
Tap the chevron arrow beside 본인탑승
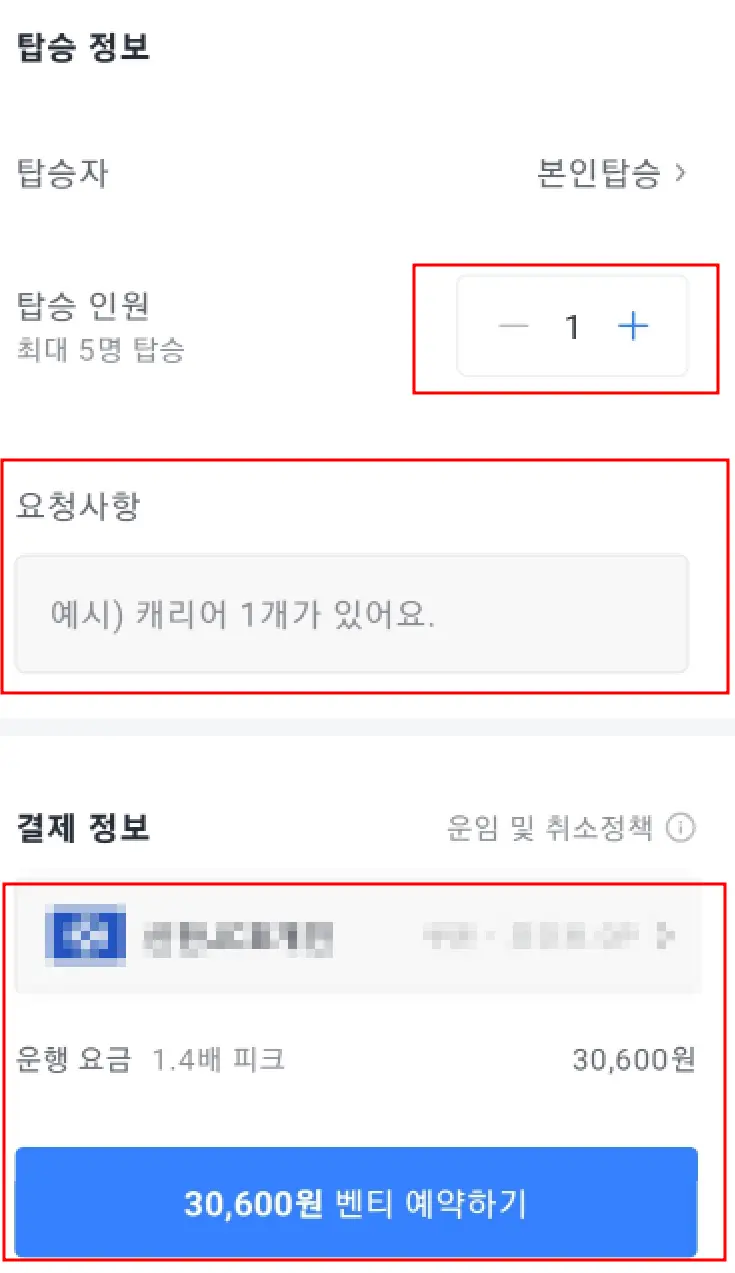coord(680,173)
